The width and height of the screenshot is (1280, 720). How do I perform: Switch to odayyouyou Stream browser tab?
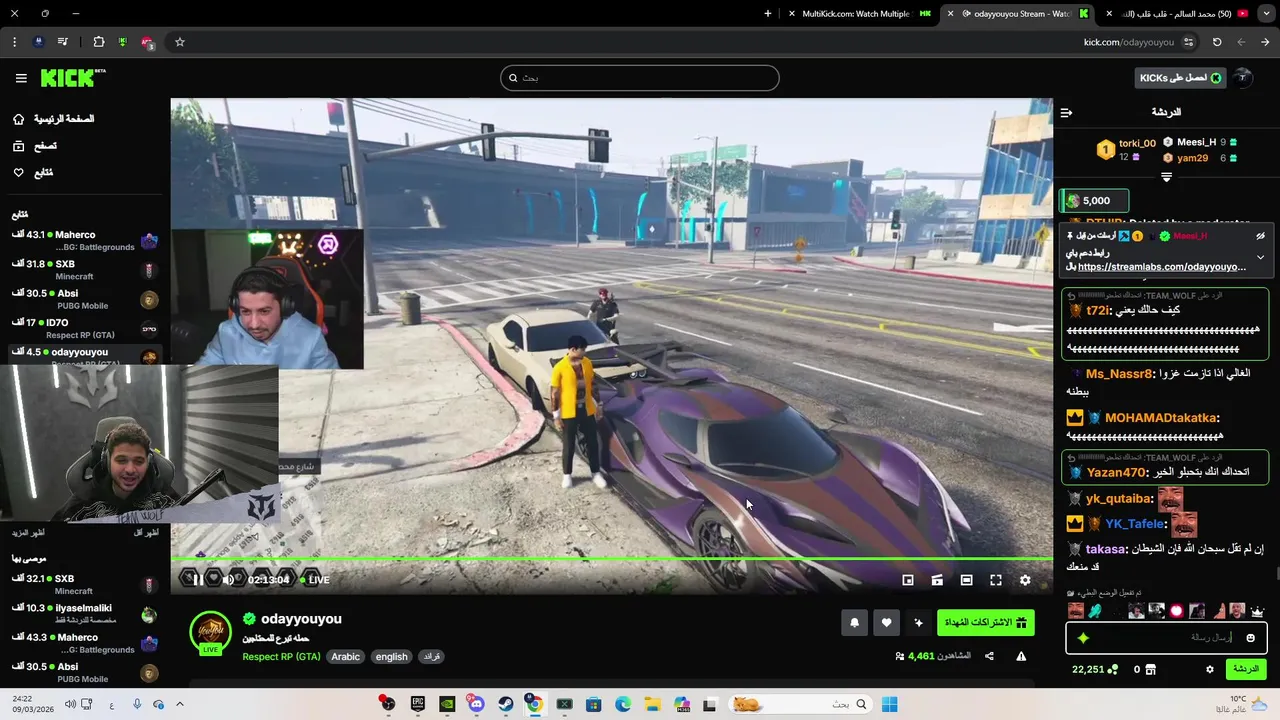click(1020, 14)
